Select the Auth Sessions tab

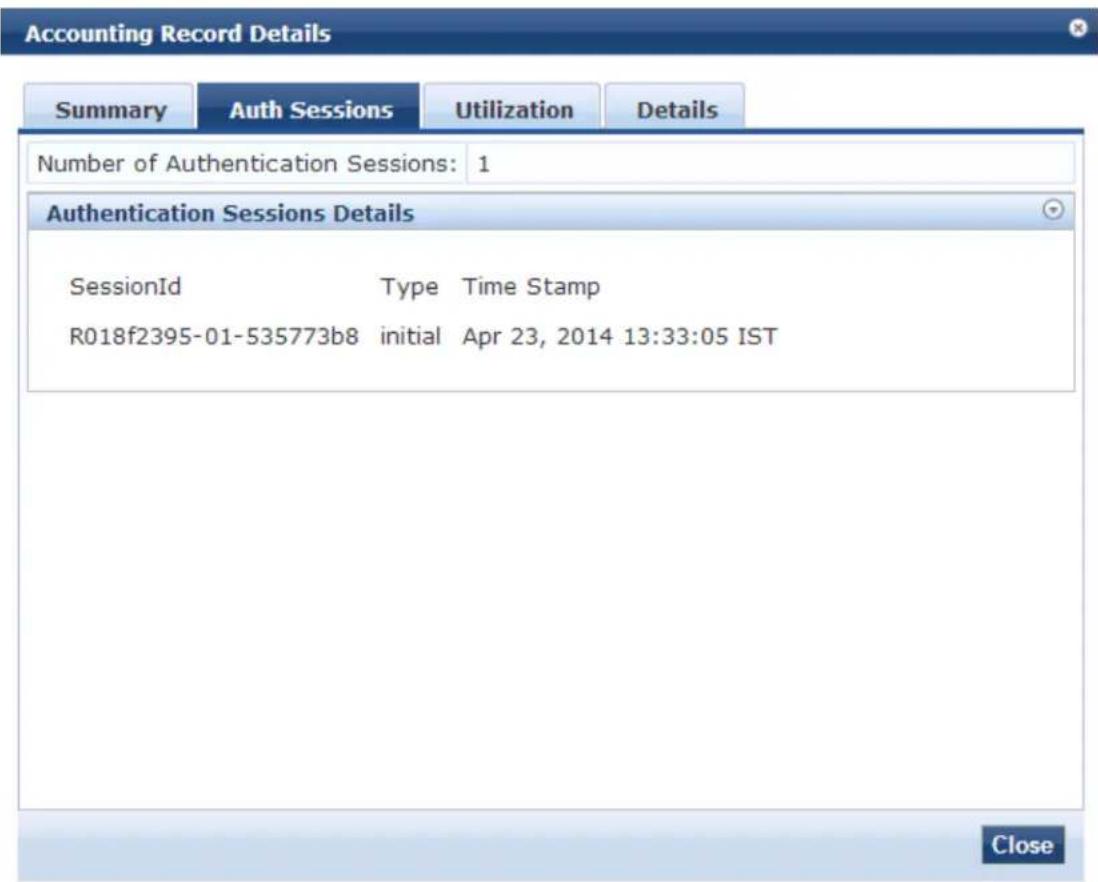[x=310, y=108]
